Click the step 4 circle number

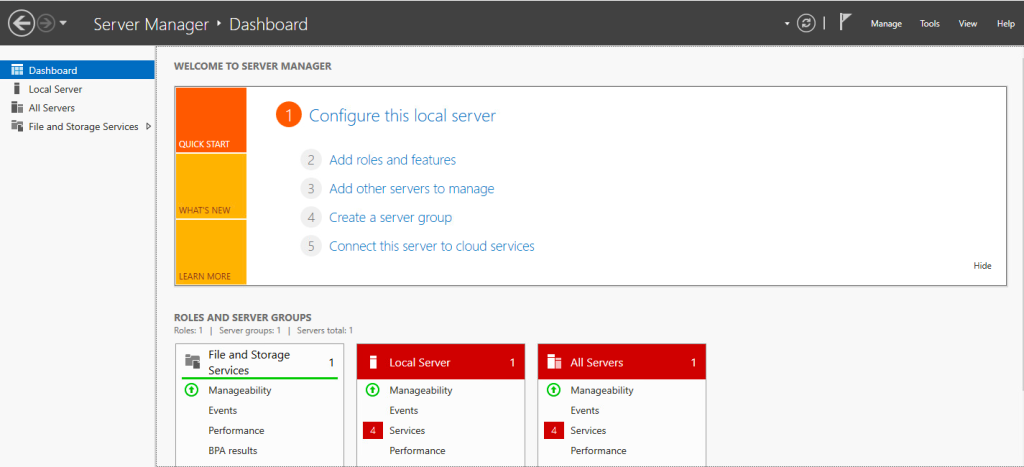[312, 217]
